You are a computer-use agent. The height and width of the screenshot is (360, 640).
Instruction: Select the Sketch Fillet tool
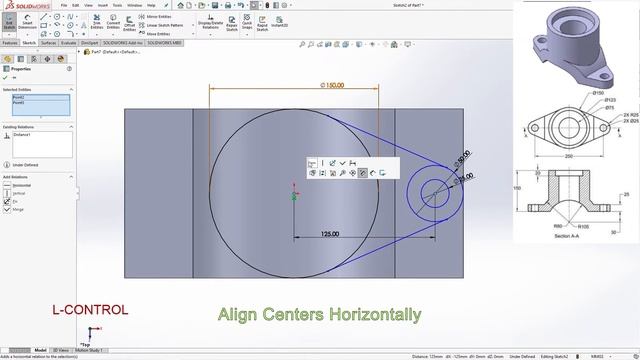tap(70, 34)
